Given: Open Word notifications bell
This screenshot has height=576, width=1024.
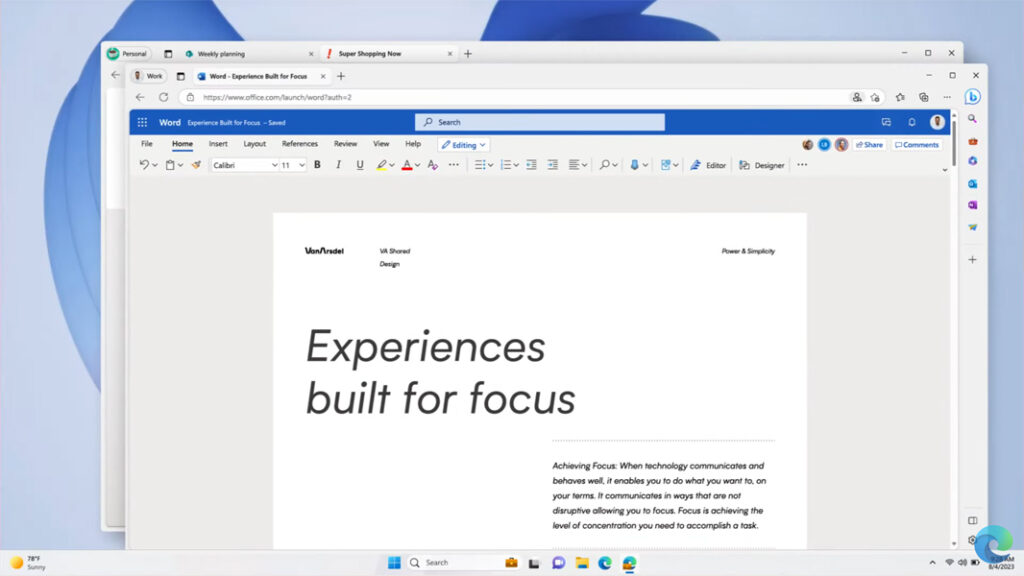Looking at the screenshot, I should coord(911,121).
